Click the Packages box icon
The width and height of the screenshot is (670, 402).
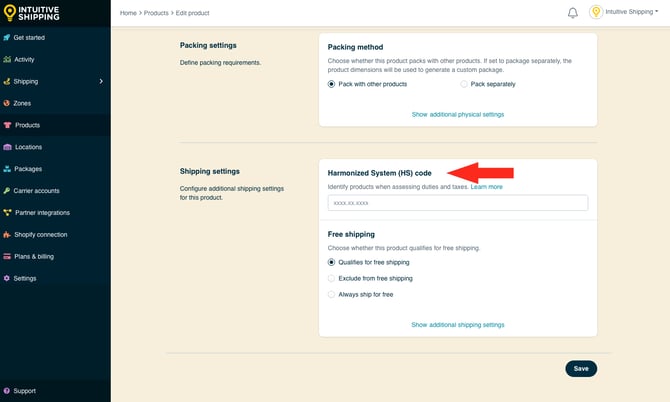7,169
